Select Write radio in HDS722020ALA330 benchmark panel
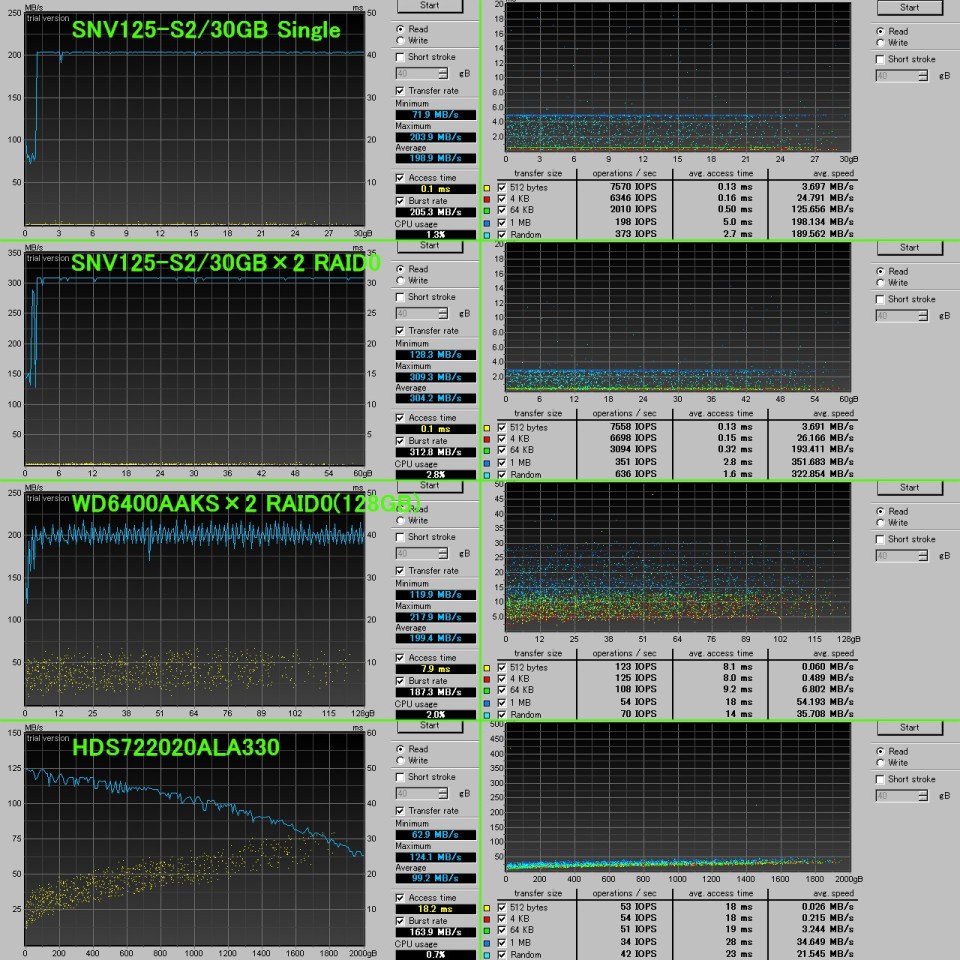The width and height of the screenshot is (960, 960). (x=400, y=760)
